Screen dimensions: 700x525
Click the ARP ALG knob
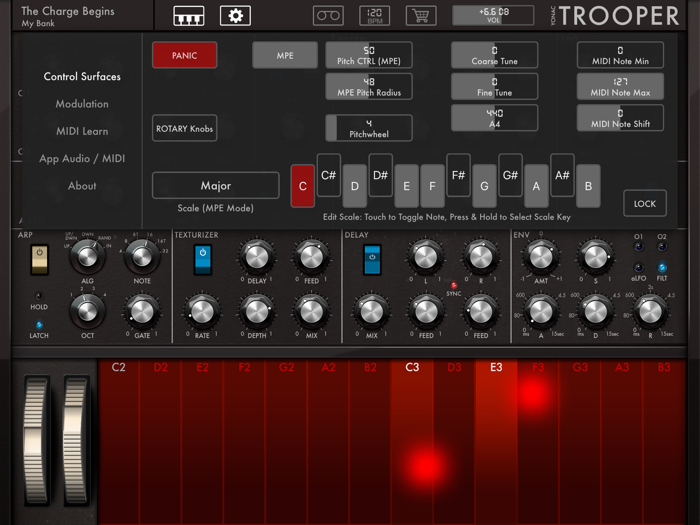click(x=88, y=257)
